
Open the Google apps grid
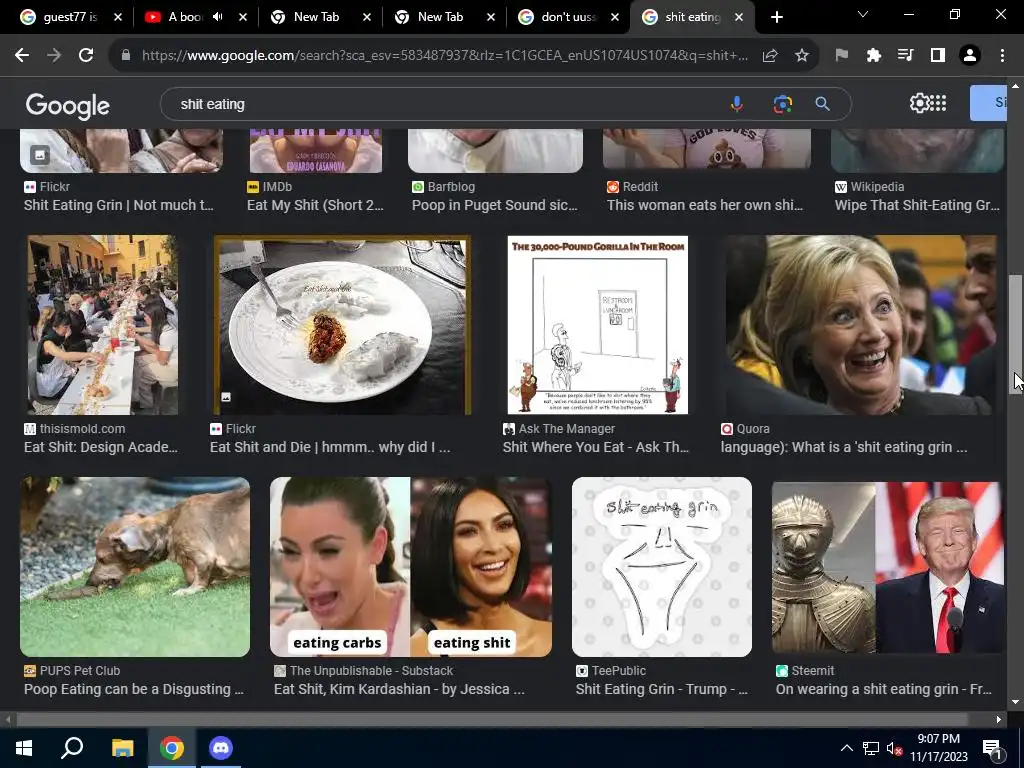(938, 103)
